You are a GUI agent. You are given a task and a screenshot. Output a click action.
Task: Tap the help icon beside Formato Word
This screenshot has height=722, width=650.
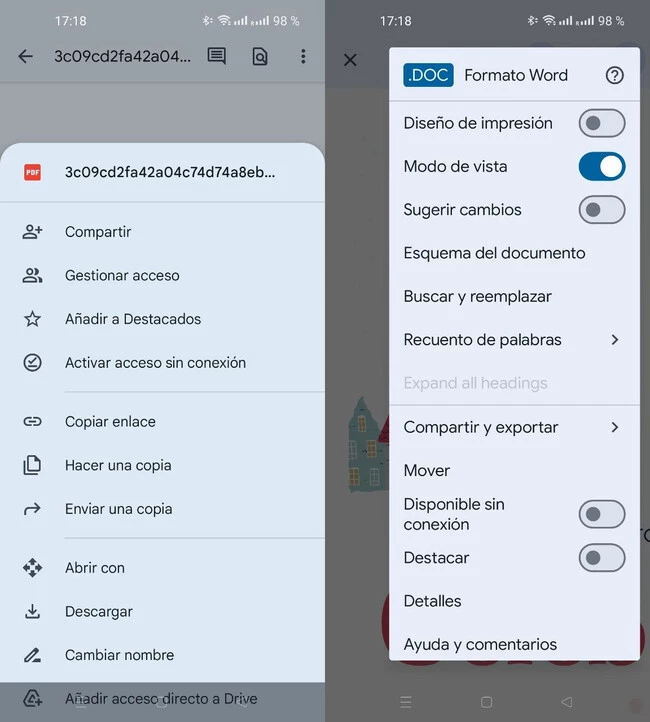[615, 75]
